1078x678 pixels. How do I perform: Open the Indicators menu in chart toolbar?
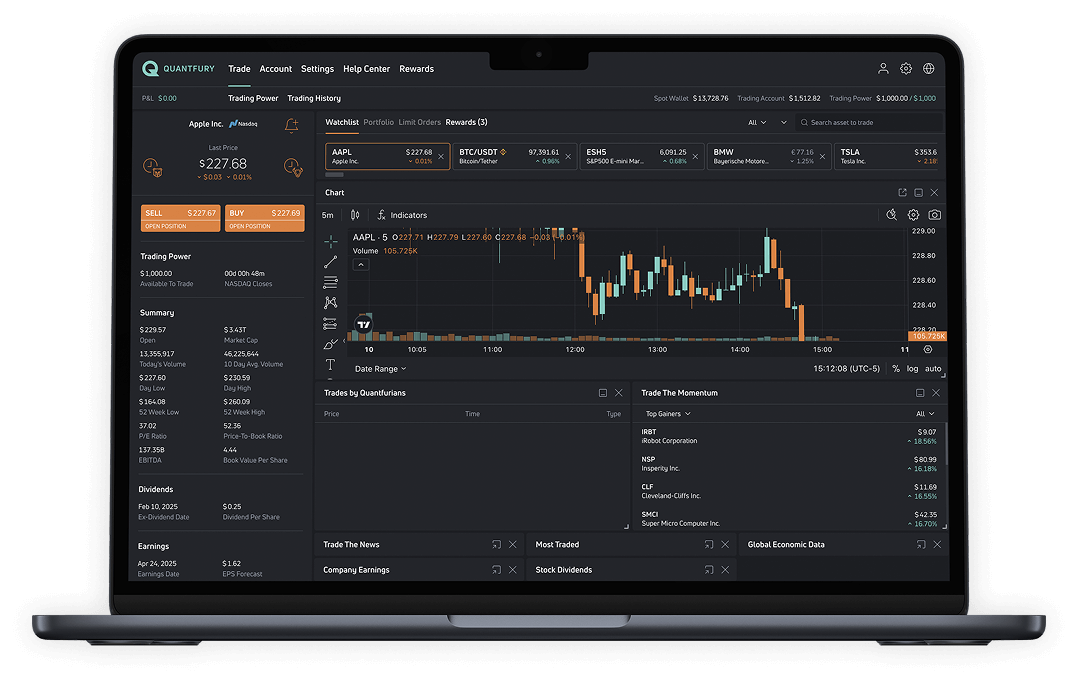click(402, 215)
